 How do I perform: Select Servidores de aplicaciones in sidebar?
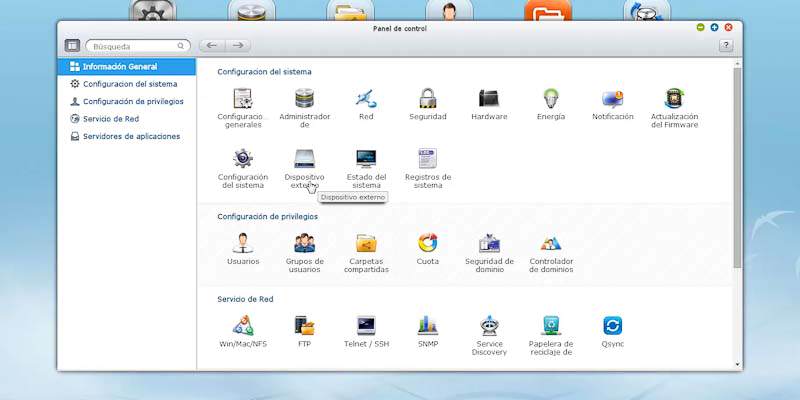[127, 136]
